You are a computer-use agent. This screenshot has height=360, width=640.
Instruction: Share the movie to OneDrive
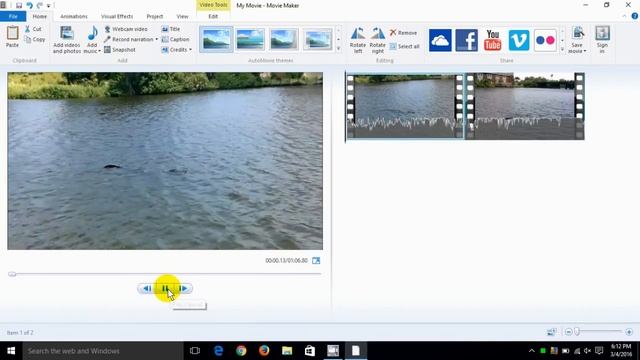point(440,40)
